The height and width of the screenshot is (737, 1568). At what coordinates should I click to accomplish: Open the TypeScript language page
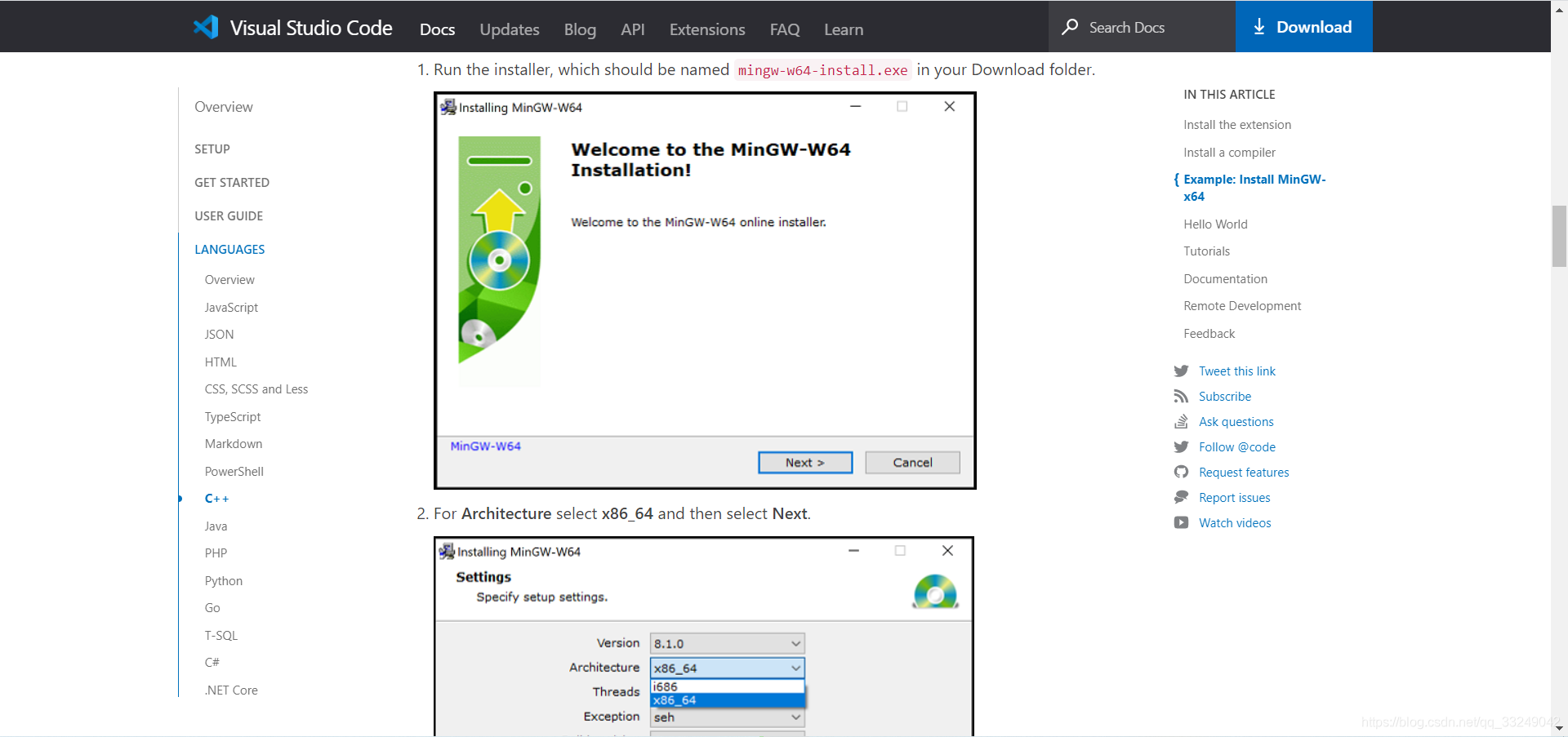pyautogui.click(x=233, y=417)
